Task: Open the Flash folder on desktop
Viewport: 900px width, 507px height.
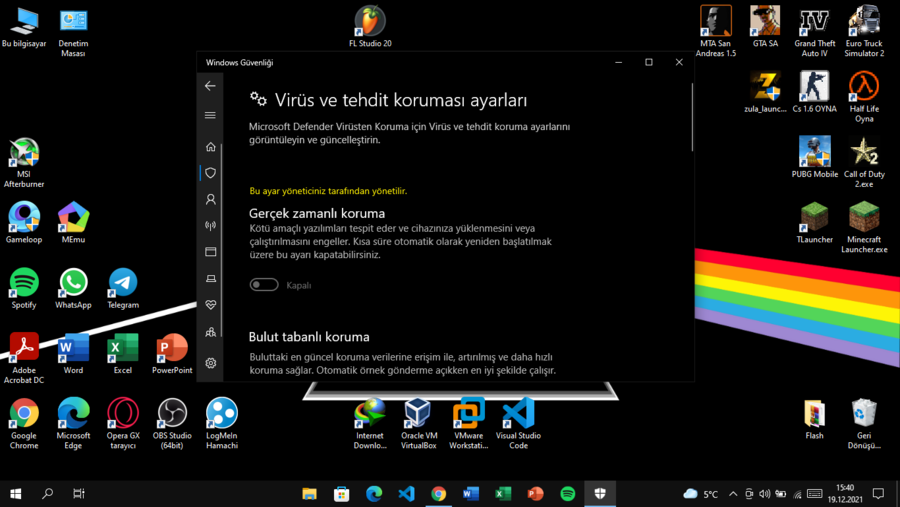Action: (814, 419)
